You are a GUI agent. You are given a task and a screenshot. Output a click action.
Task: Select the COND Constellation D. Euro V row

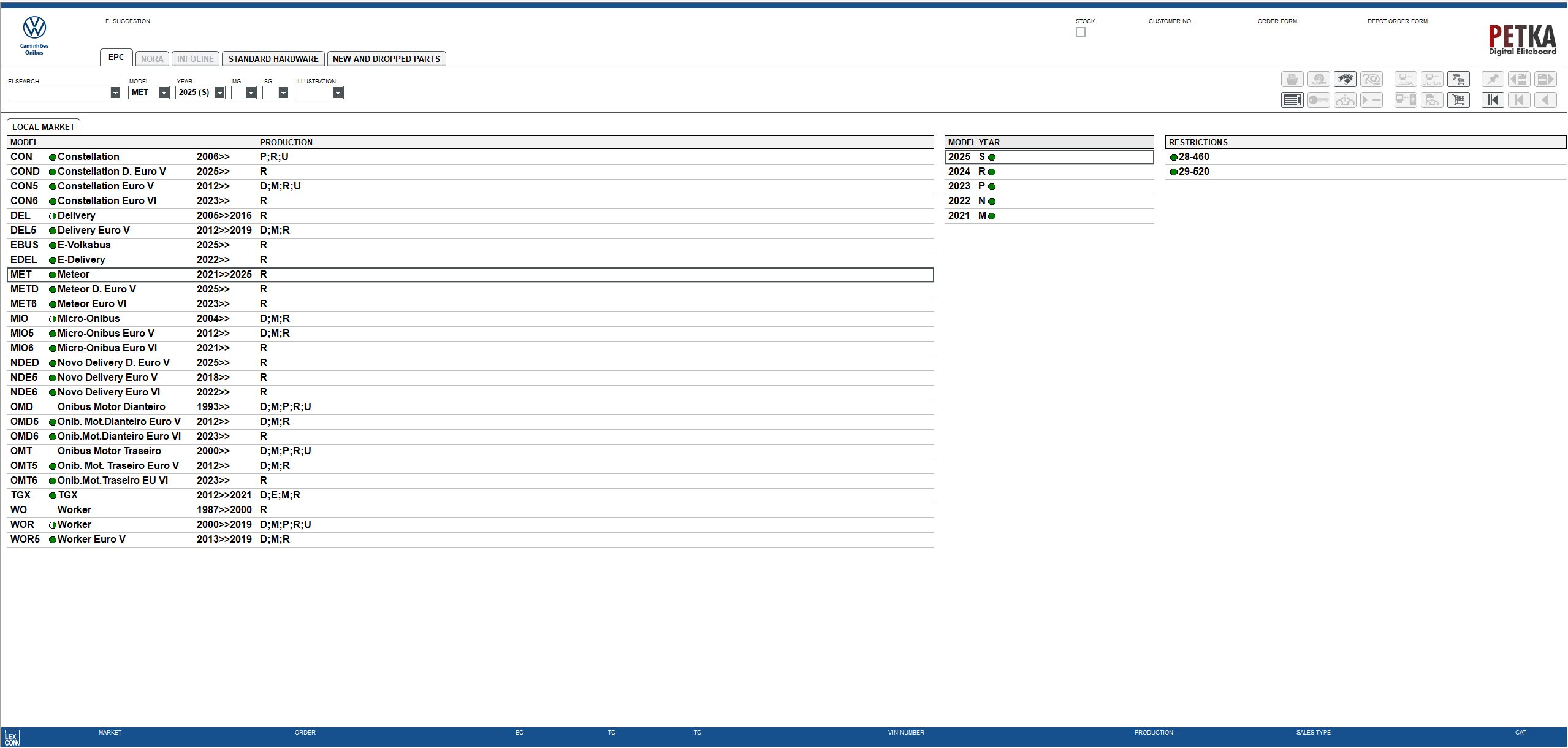pos(470,172)
